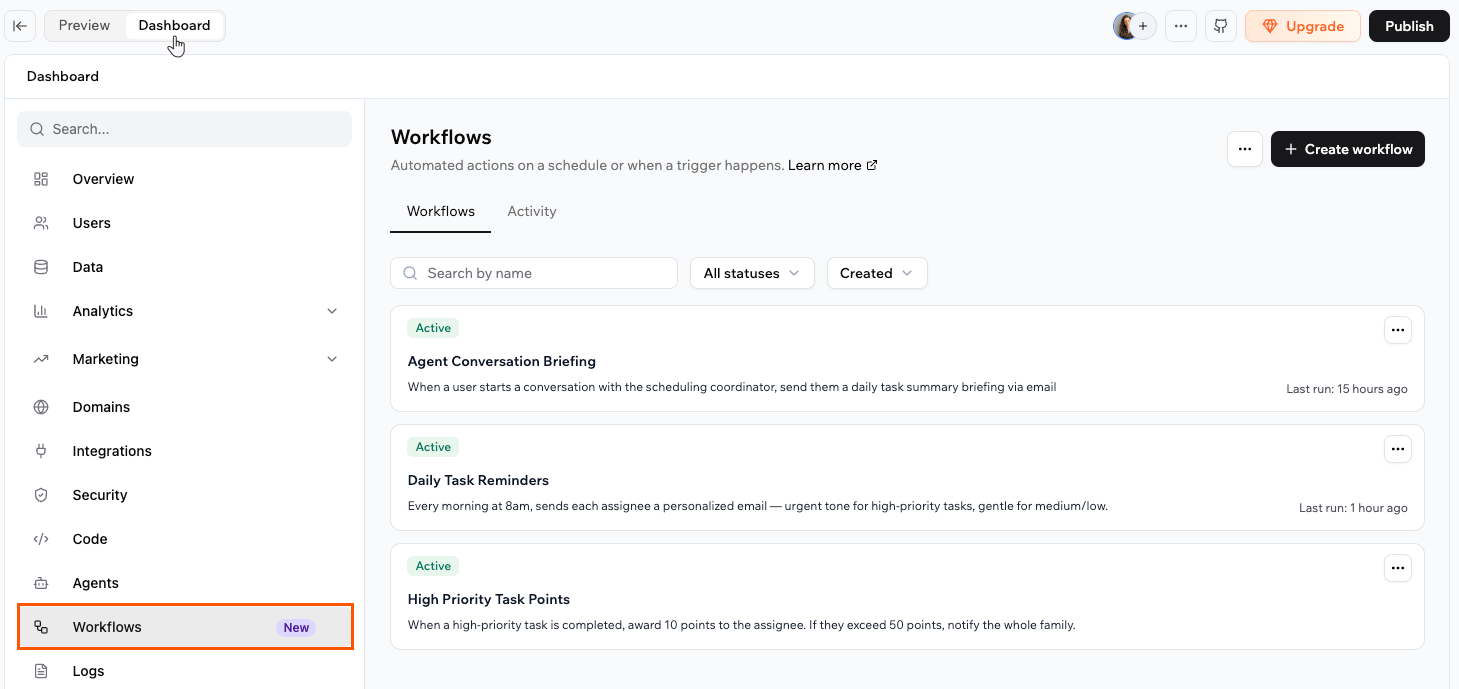Click the Logs document icon
The height and width of the screenshot is (689, 1459).
coord(41,671)
